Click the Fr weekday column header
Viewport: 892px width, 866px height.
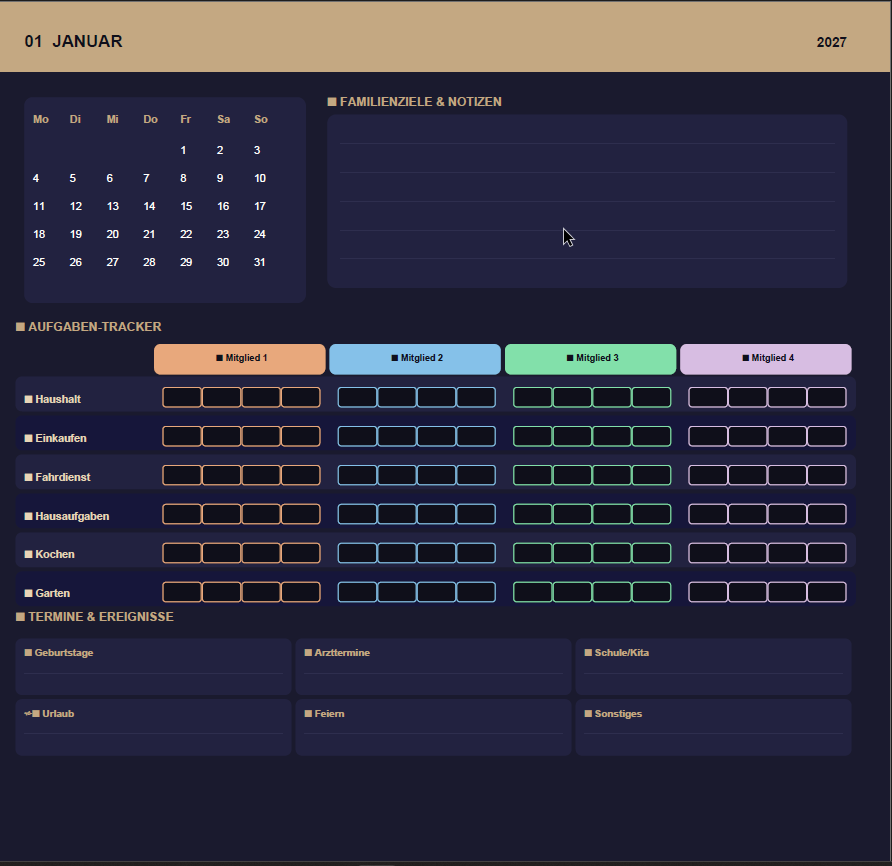tap(185, 119)
